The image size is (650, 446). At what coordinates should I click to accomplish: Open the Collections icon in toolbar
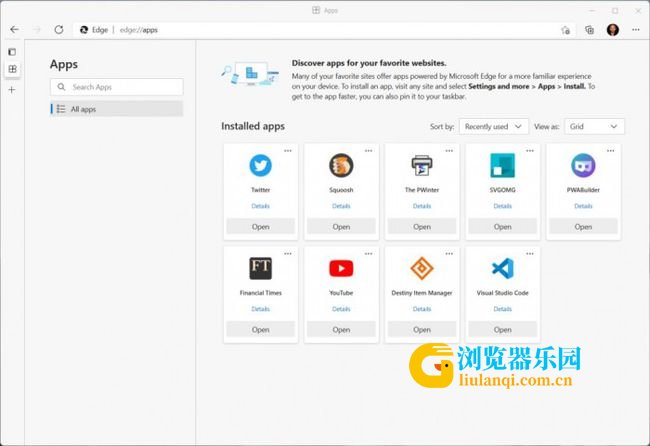tap(589, 30)
